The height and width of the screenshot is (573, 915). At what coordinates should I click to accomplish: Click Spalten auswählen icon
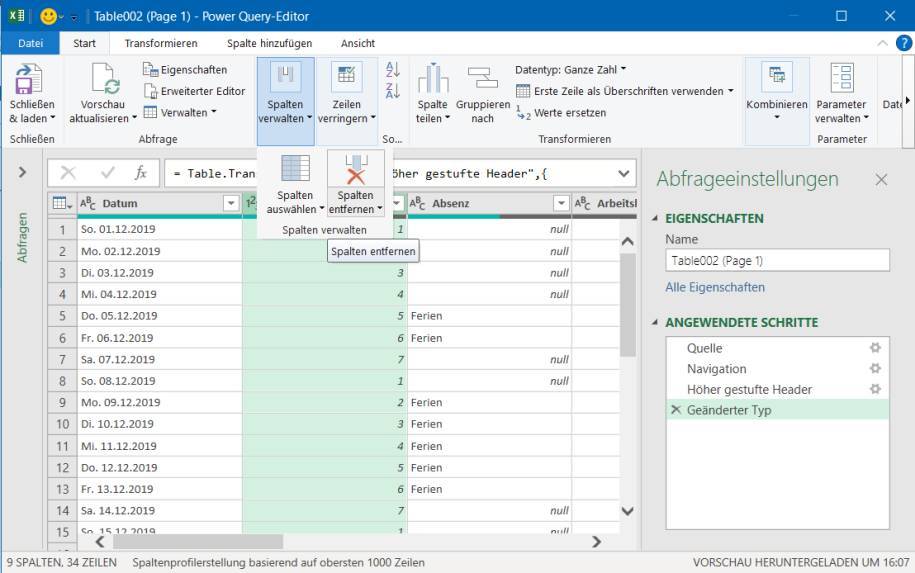(x=295, y=169)
